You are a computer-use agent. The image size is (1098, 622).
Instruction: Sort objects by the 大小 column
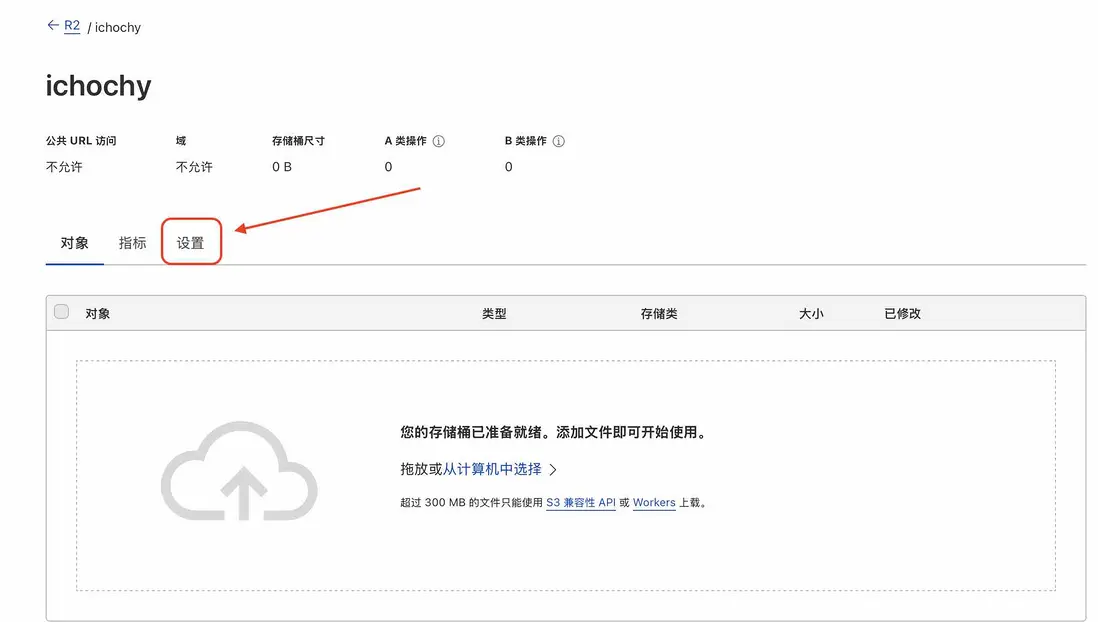click(812, 312)
